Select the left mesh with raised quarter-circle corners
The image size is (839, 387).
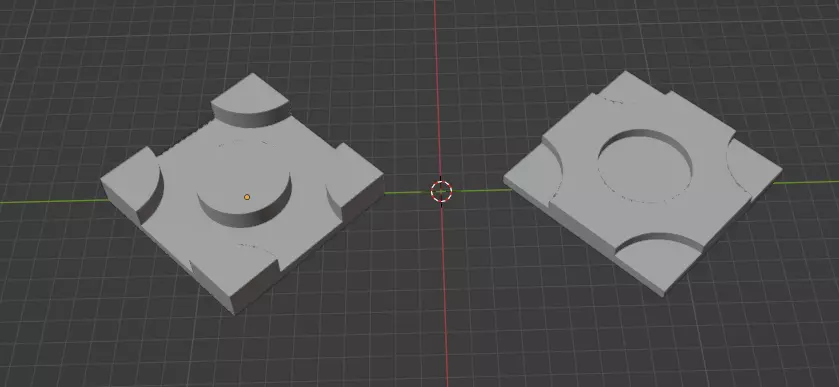pyautogui.click(x=242, y=194)
